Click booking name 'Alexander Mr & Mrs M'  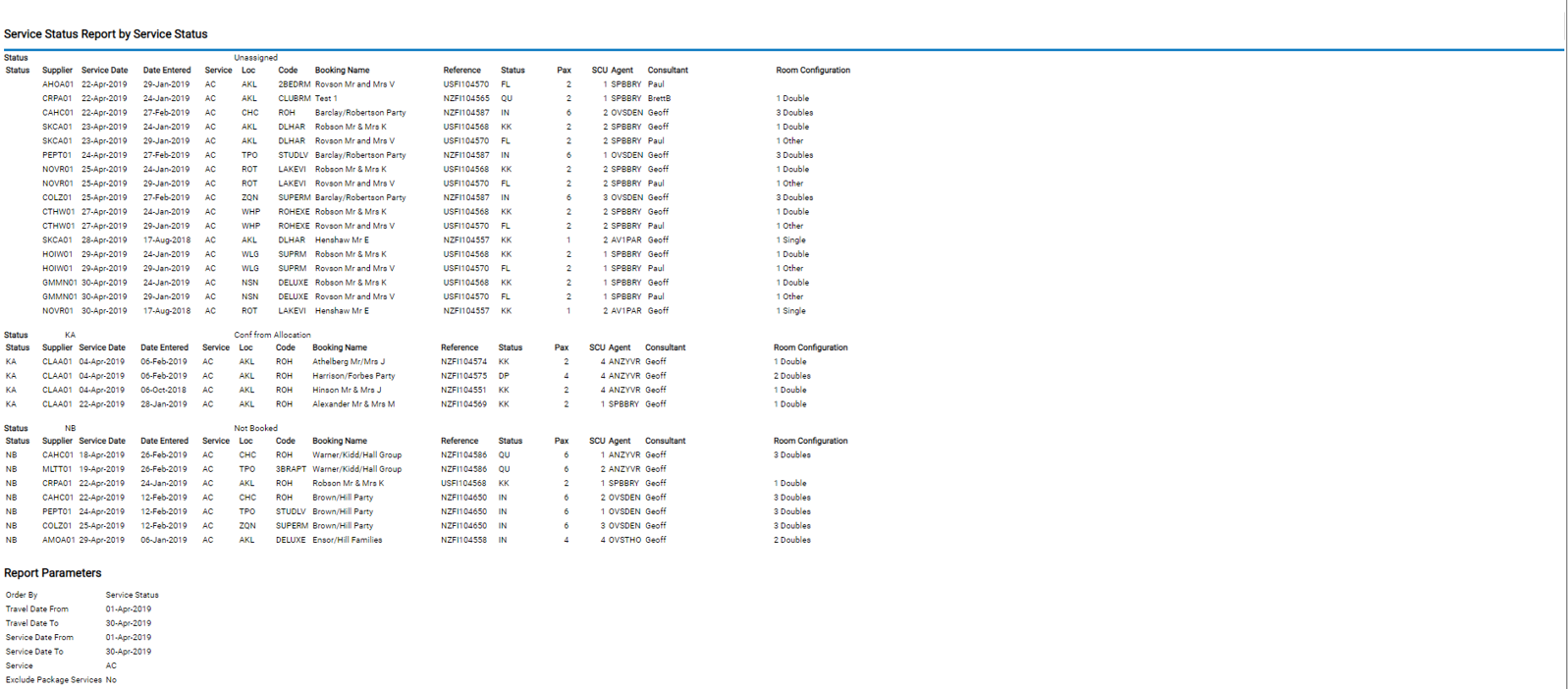click(x=353, y=404)
